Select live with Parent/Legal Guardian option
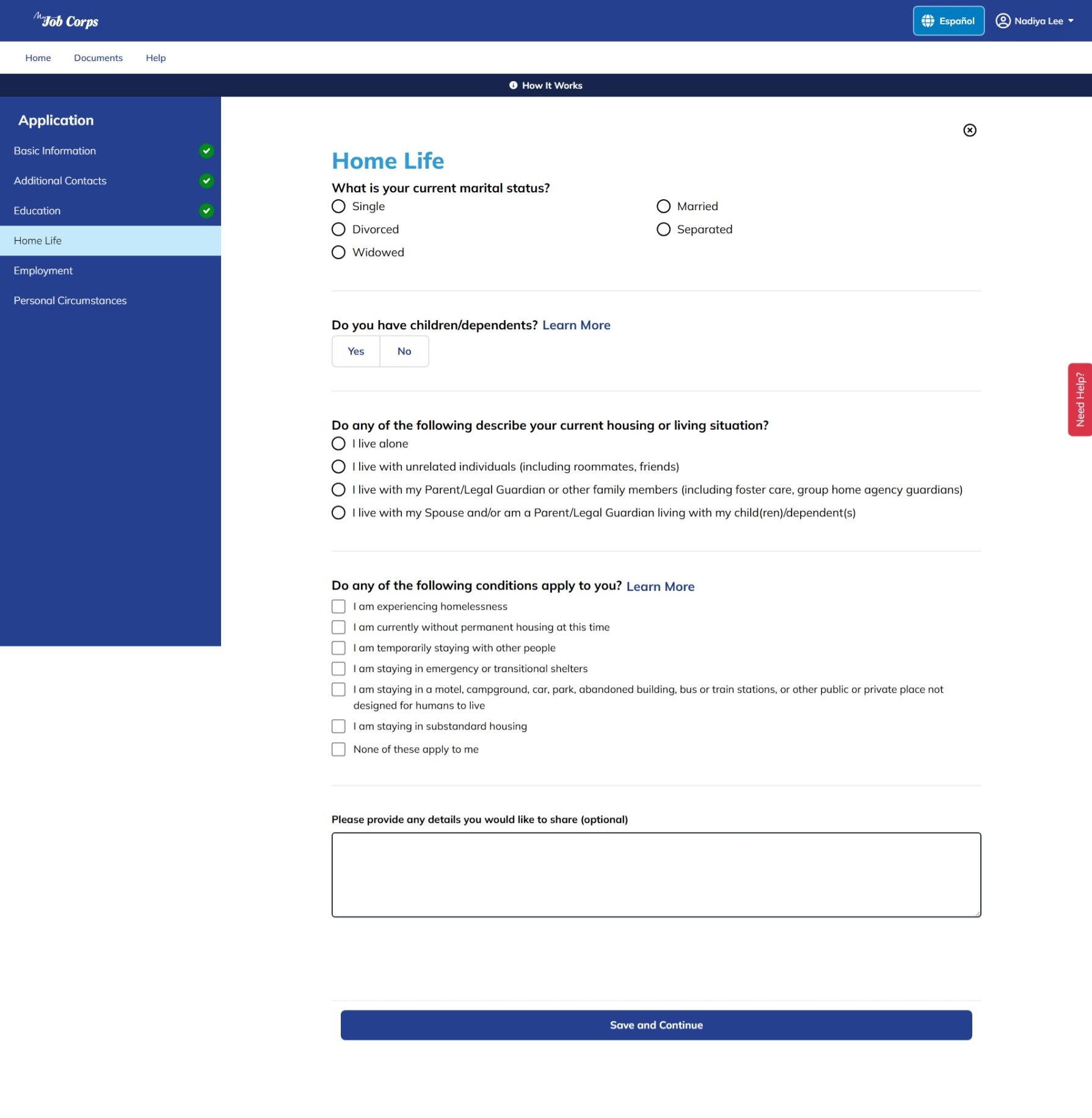Screen dimensions: 1092x1118 click(x=338, y=490)
